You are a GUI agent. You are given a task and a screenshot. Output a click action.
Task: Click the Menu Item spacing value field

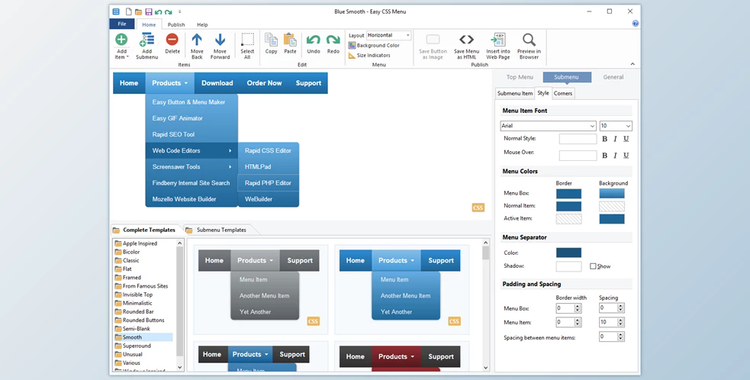pos(608,323)
